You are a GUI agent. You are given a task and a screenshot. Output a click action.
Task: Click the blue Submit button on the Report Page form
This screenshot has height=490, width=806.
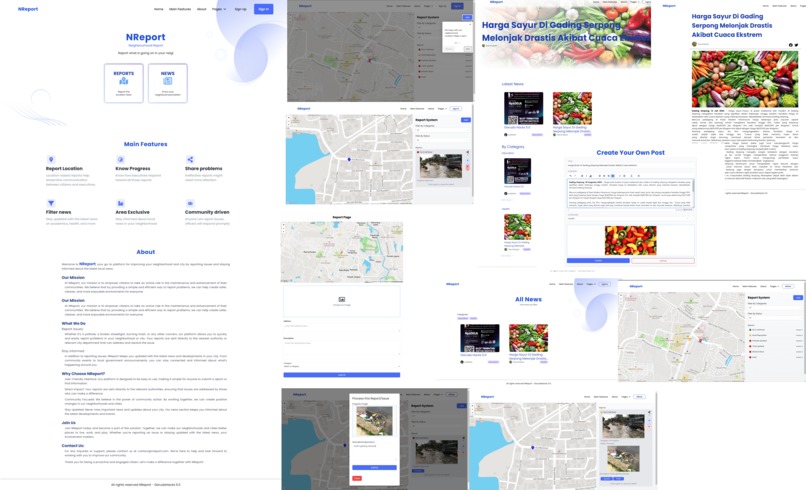[342, 375]
